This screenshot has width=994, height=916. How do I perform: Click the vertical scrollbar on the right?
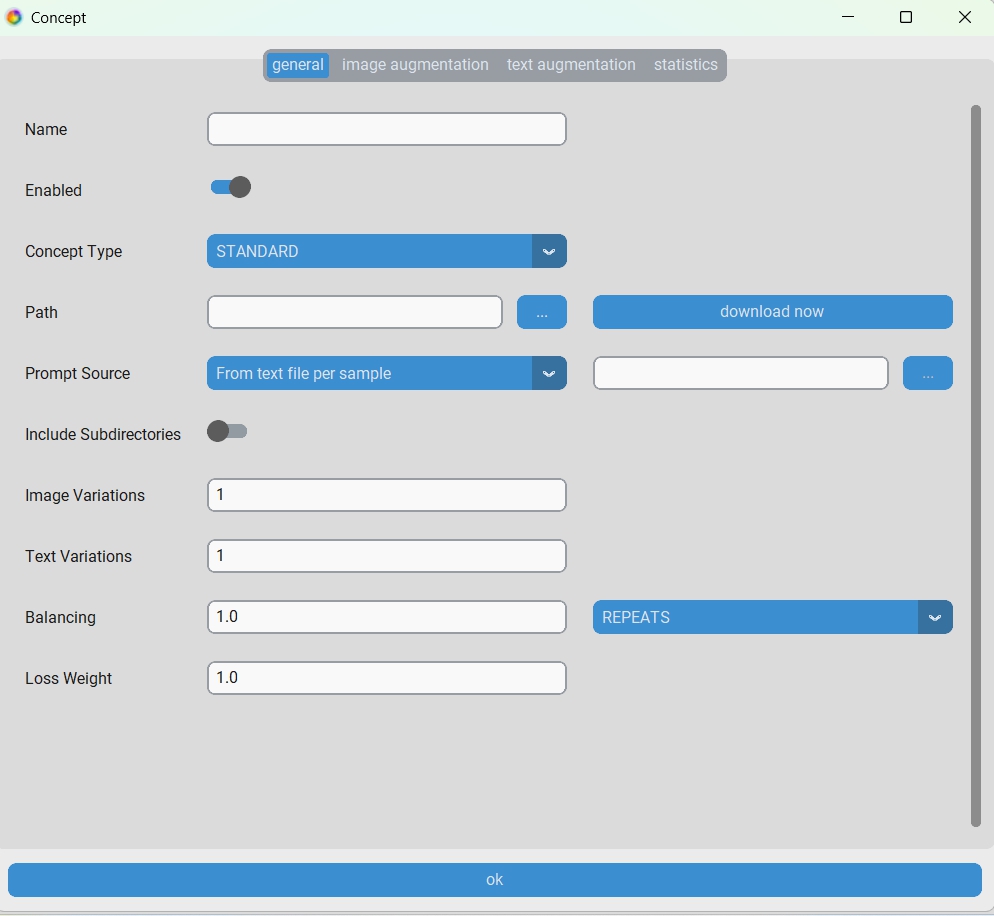[x=976, y=466]
